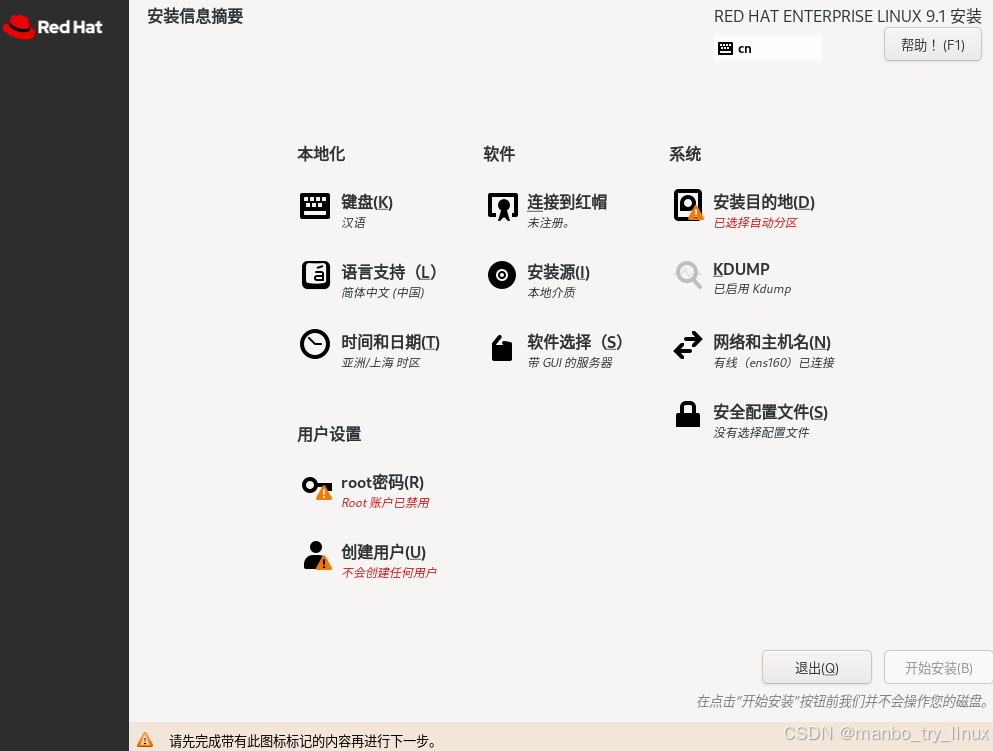Image resolution: width=993 pixels, height=751 pixels.
Task: Click the cn keyboard layout indicator
Action: point(768,49)
